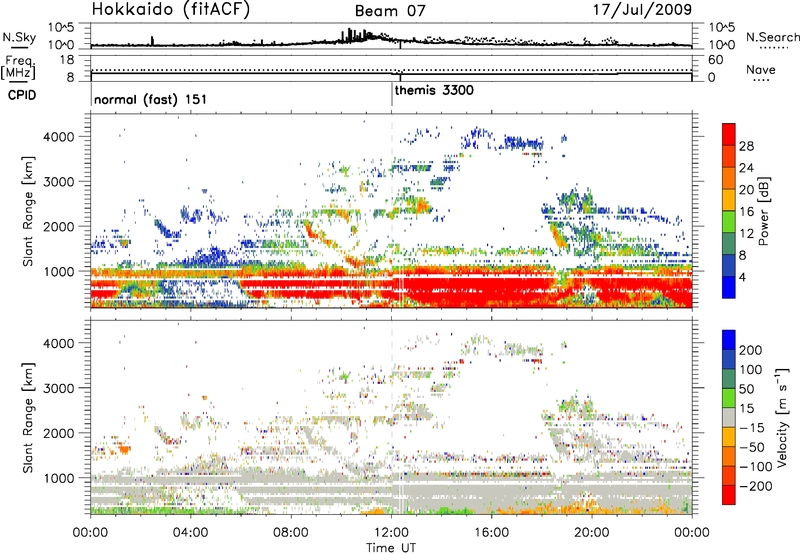Image resolution: width=800 pixels, height=554 pixels.
Task: Click the 'Freq. [MHz]' axis label
Action: [x=19, y=67]
